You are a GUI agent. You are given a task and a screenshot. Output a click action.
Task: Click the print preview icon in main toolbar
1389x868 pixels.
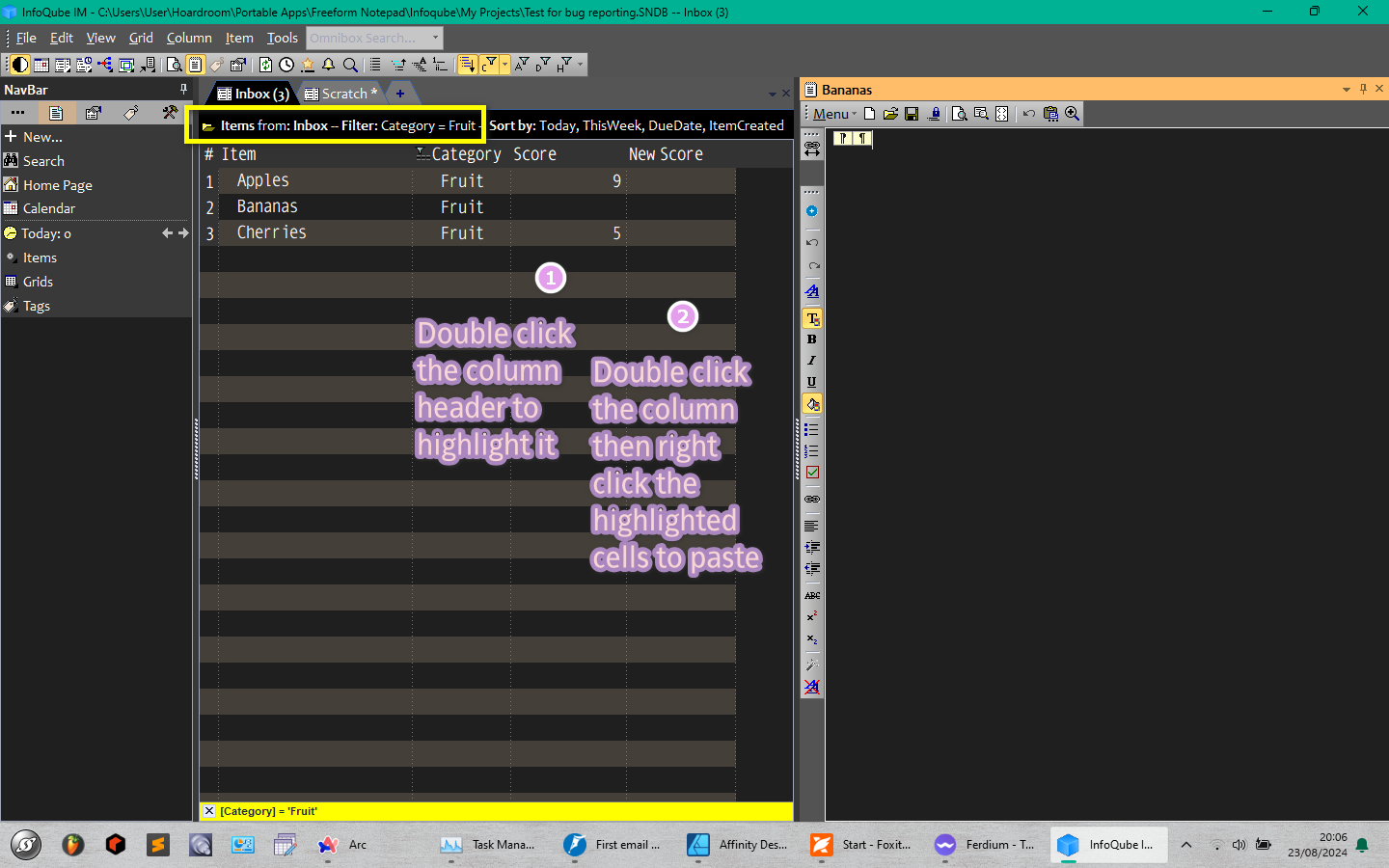click(x=174, y=65)
